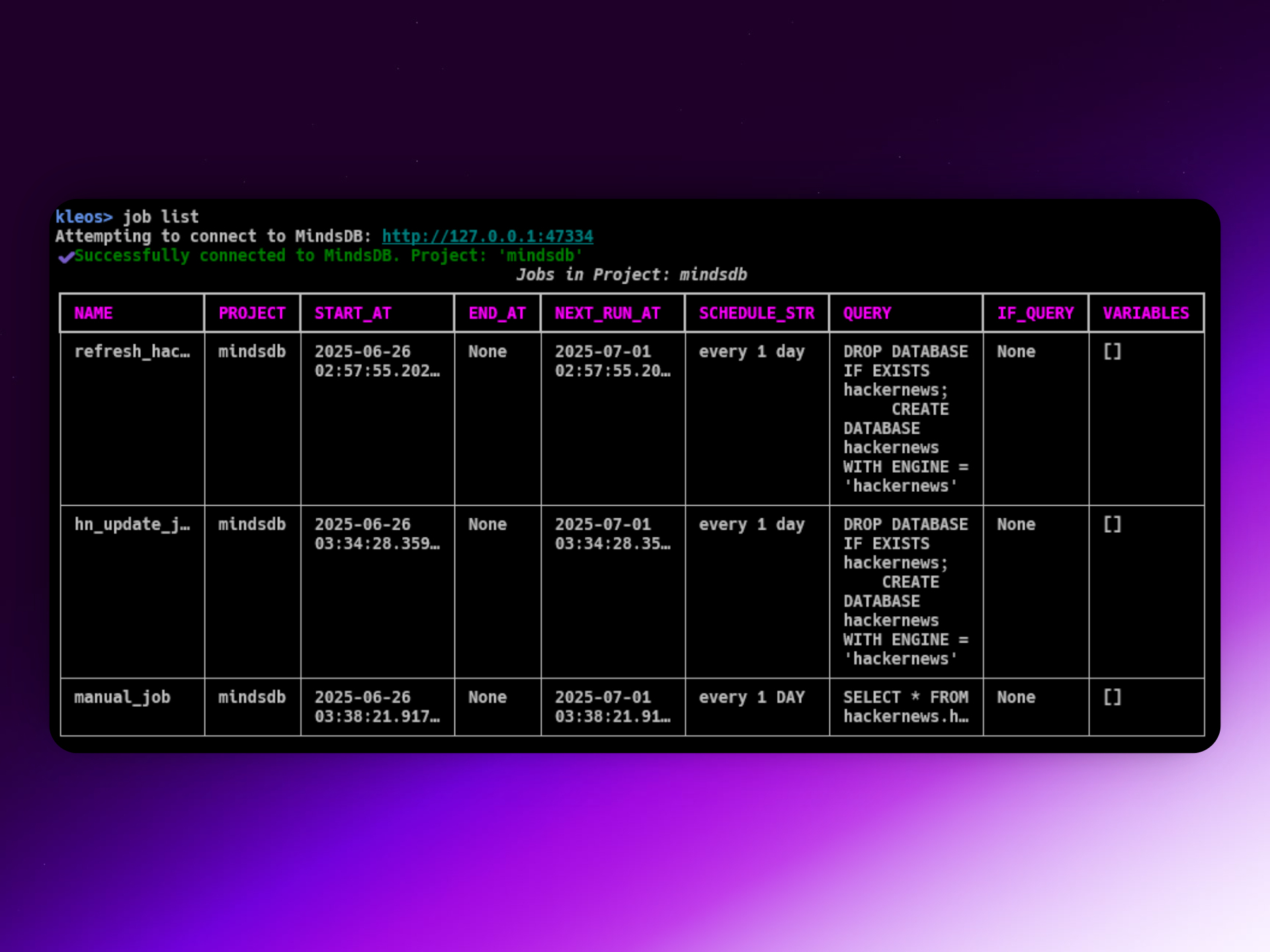Click the kleos> prompt text
Viewport: 1270px width, 952px height.
[84, 217]
